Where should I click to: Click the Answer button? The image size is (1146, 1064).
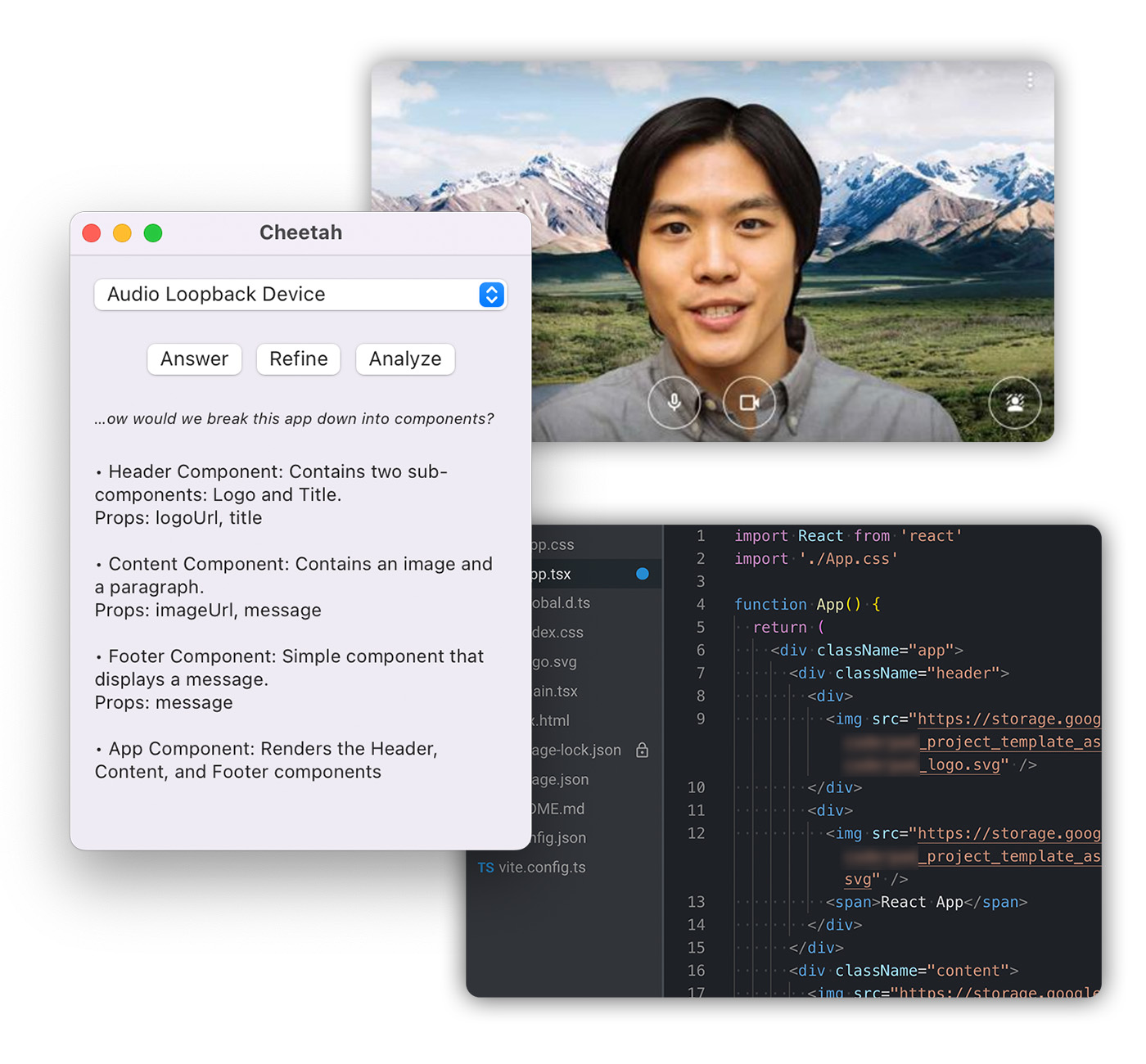(194, 358)
